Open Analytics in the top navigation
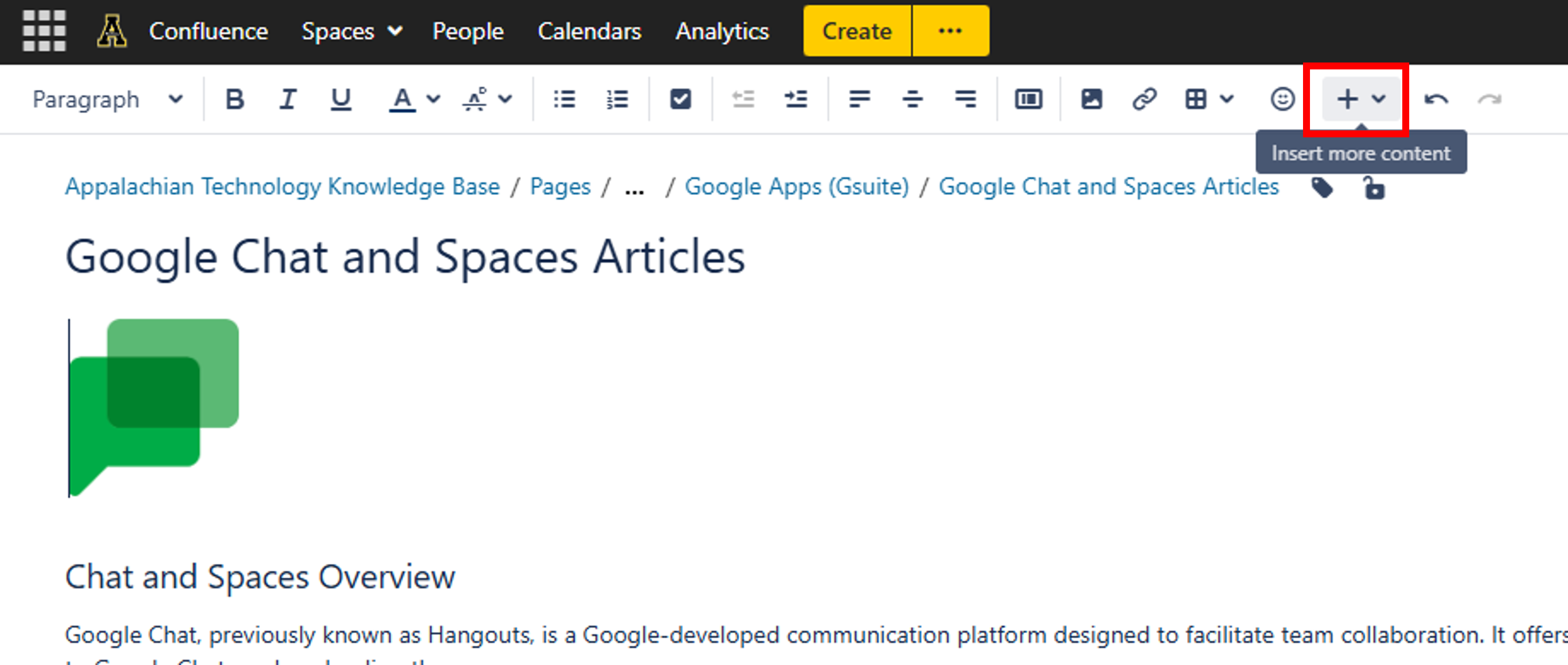The width and height of the screenshot is (1568, 665). pos(722,31)
